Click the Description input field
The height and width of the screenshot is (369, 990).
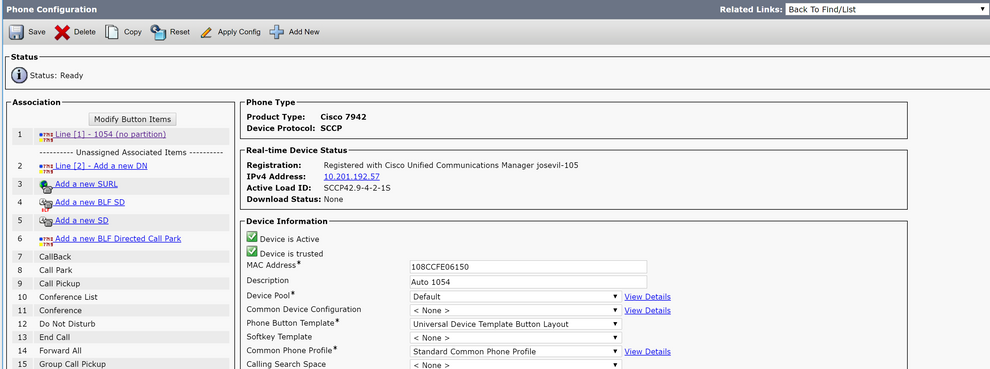coord(528,282)
